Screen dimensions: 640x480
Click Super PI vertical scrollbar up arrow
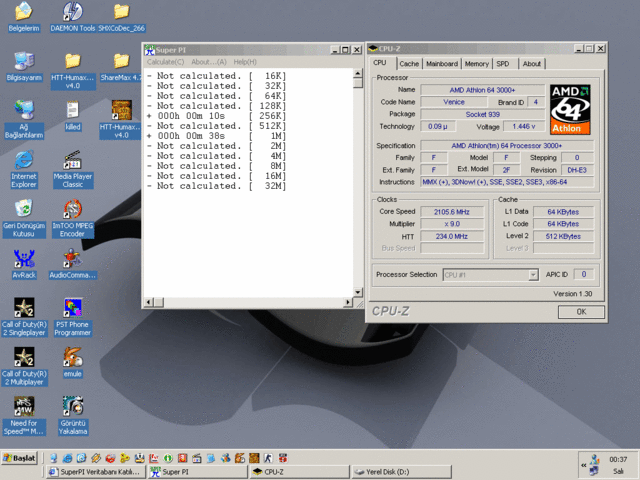point(358,73)
